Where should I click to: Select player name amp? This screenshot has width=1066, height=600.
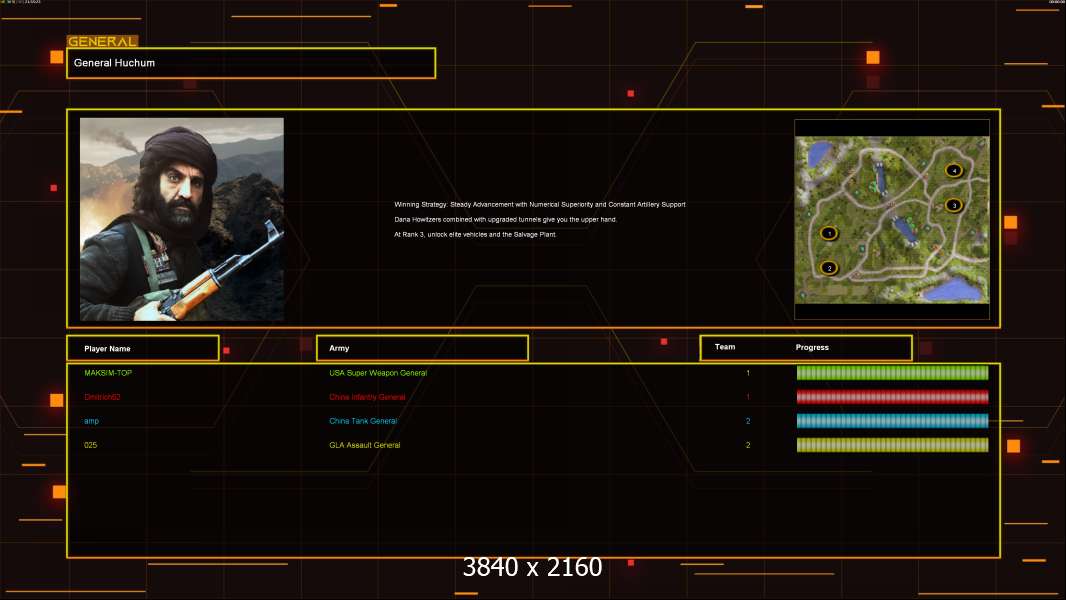click(91, 421)
